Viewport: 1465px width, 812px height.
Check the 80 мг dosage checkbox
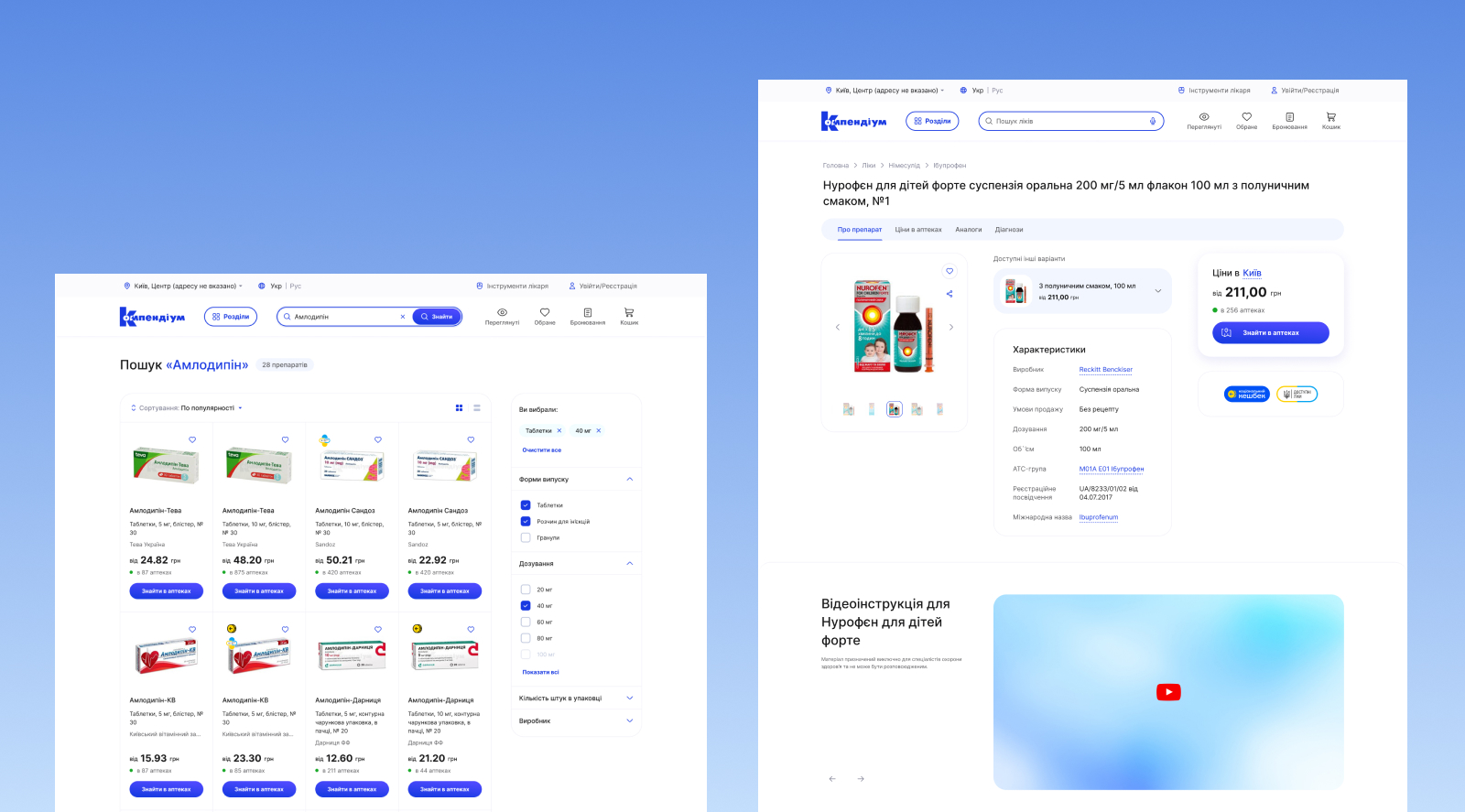(x=526, y=638)
